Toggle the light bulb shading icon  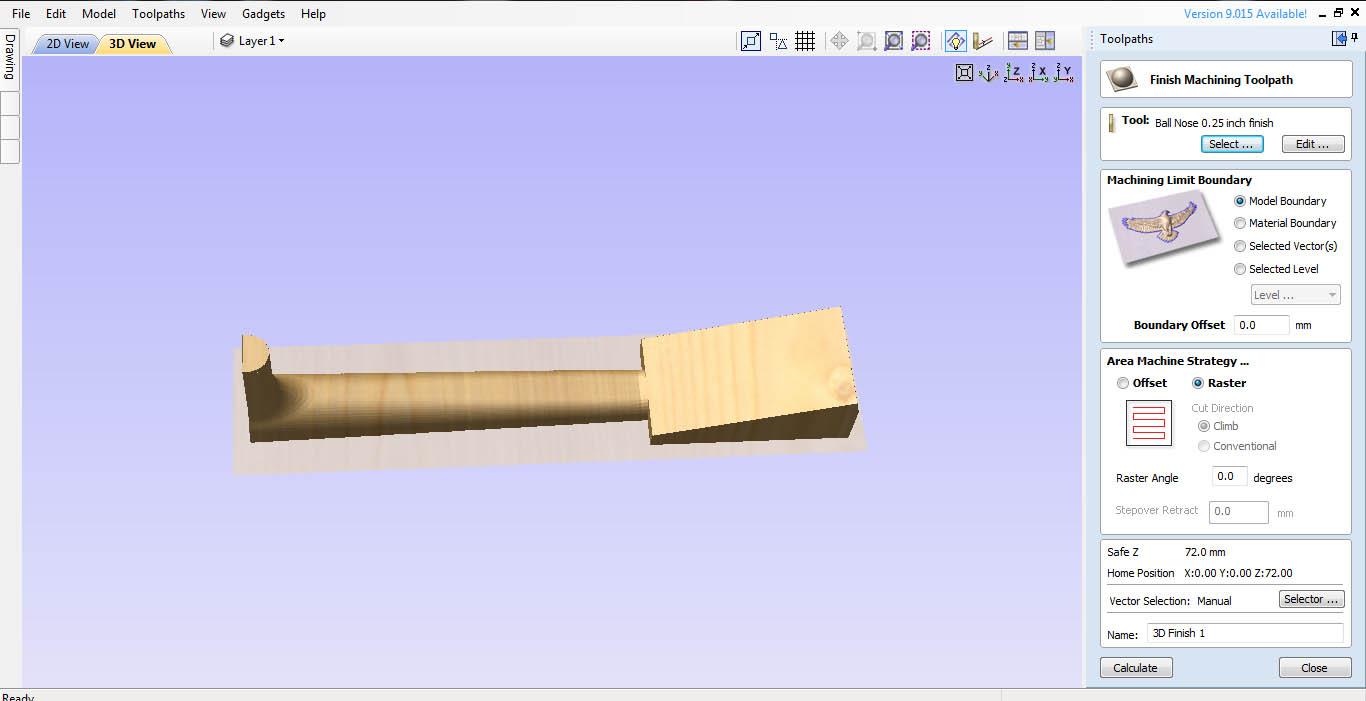956,41
